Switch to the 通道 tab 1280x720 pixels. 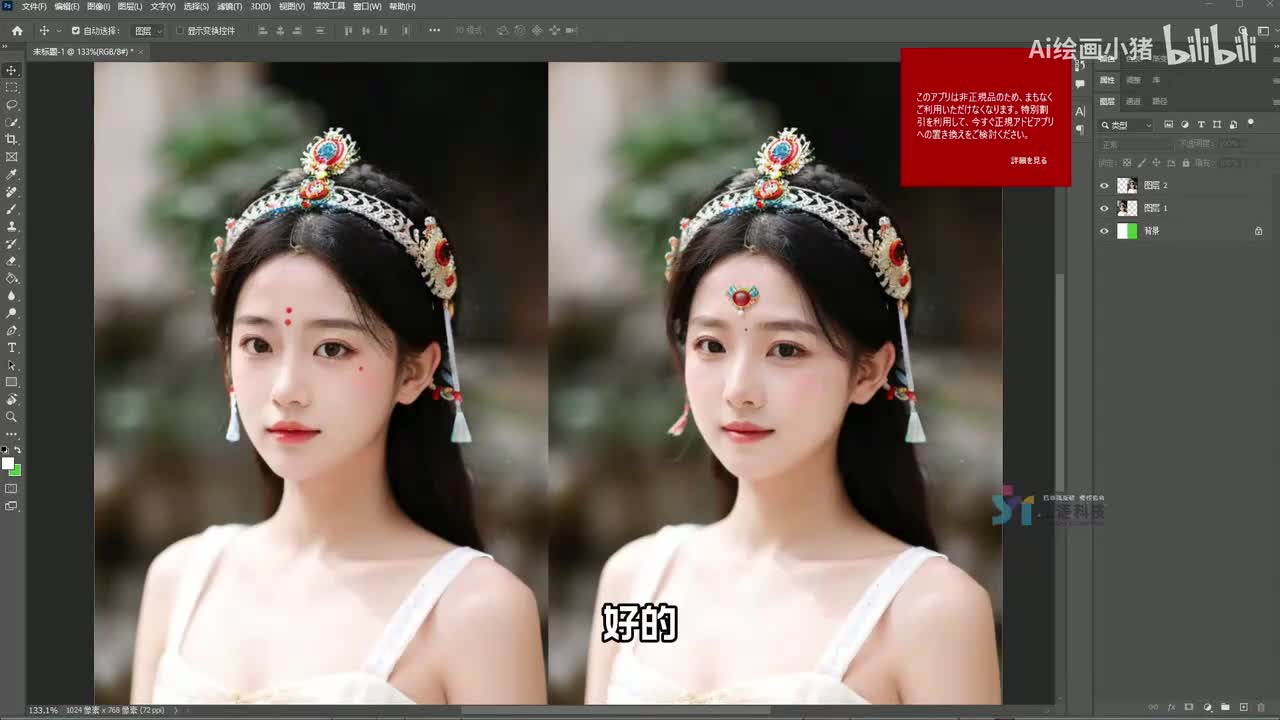point(1133,101)
